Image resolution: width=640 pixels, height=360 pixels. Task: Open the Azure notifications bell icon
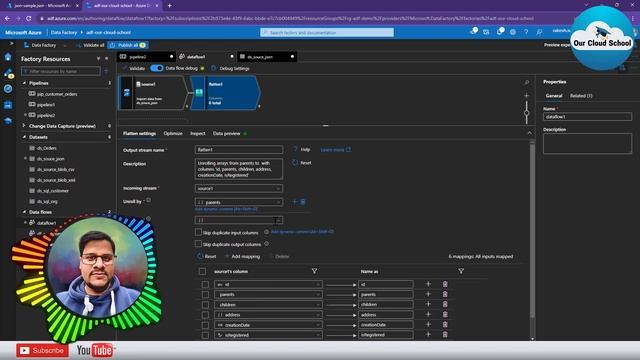tap(500, 32)
